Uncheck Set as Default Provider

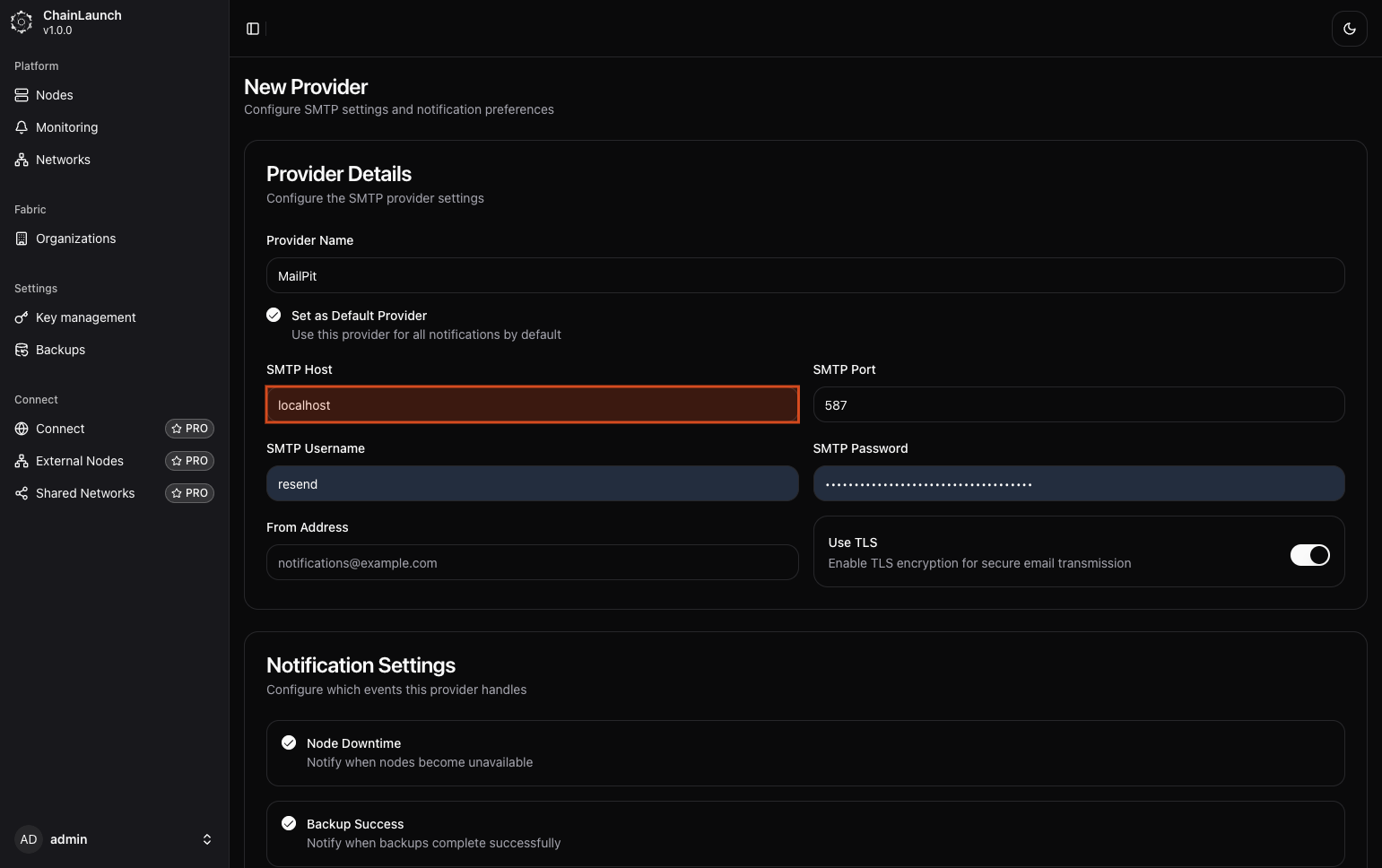274,315
